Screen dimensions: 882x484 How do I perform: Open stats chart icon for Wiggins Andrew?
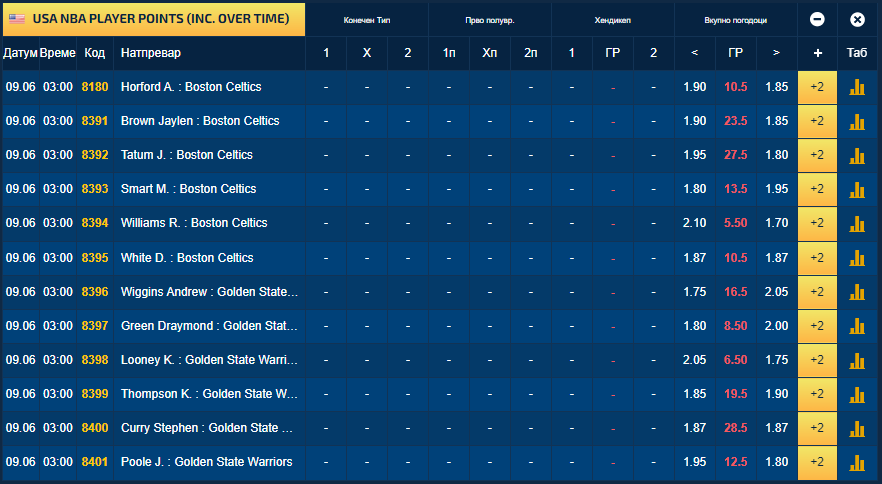click(x=857, y=292)
